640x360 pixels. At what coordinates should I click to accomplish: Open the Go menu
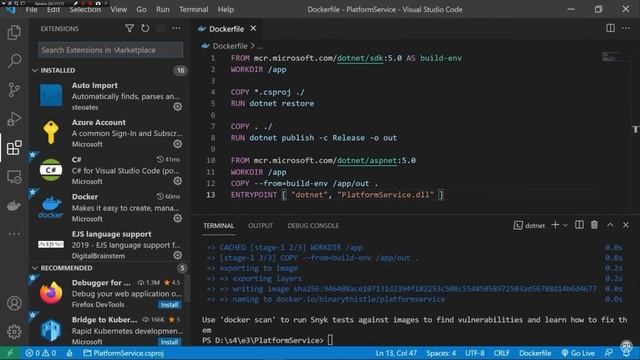coord(141,9)
